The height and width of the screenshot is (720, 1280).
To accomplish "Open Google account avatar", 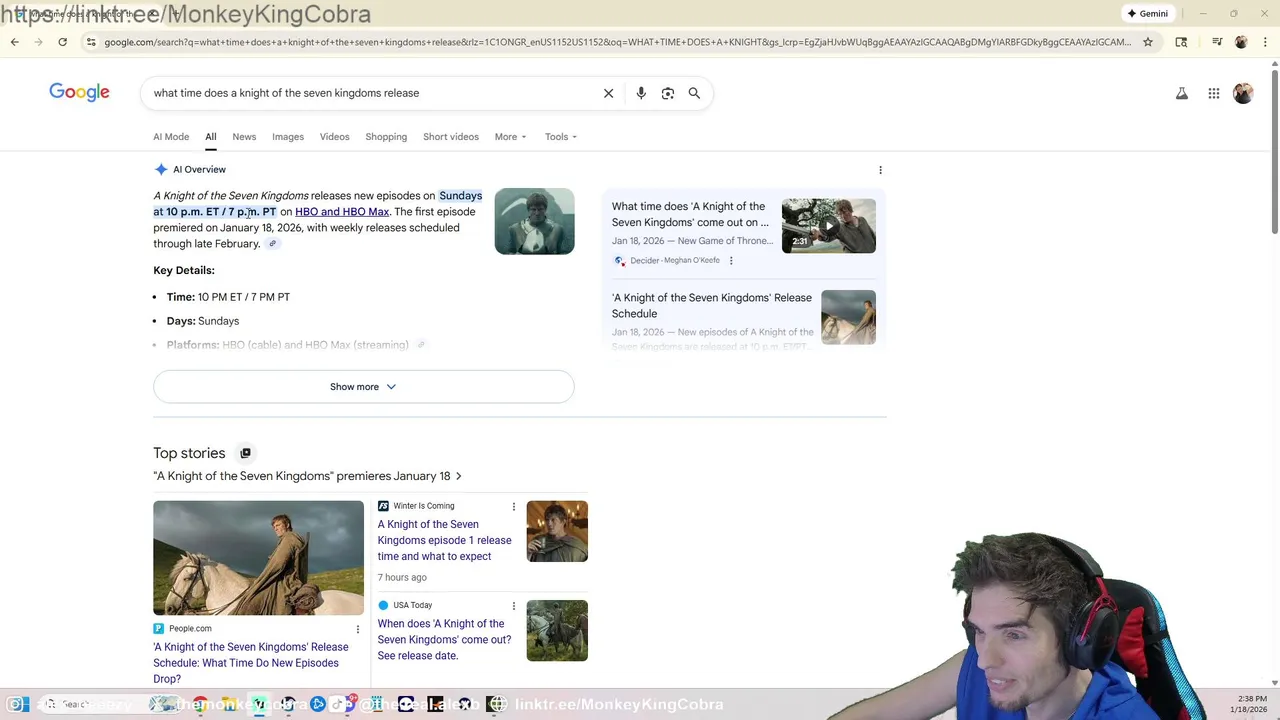I will [x=1243, y=93].
